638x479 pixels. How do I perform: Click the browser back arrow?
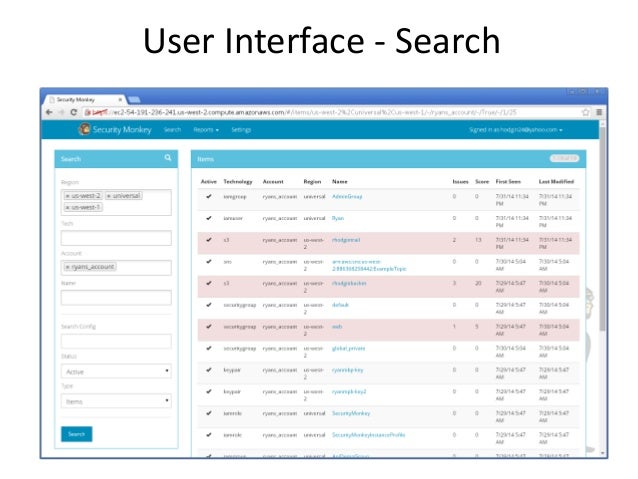(x=49, y=112)
